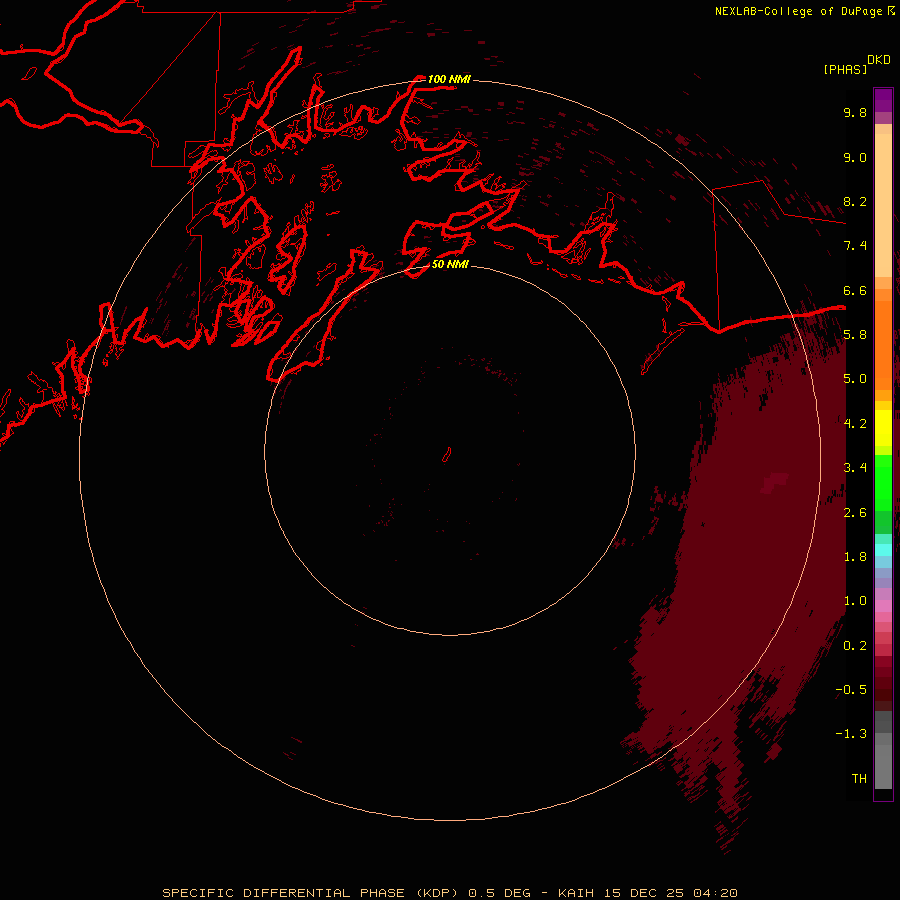The width and height of the screenshot is (900, 900).
Task: Click the 50 NMI range ring label
Action: (450, 264)
